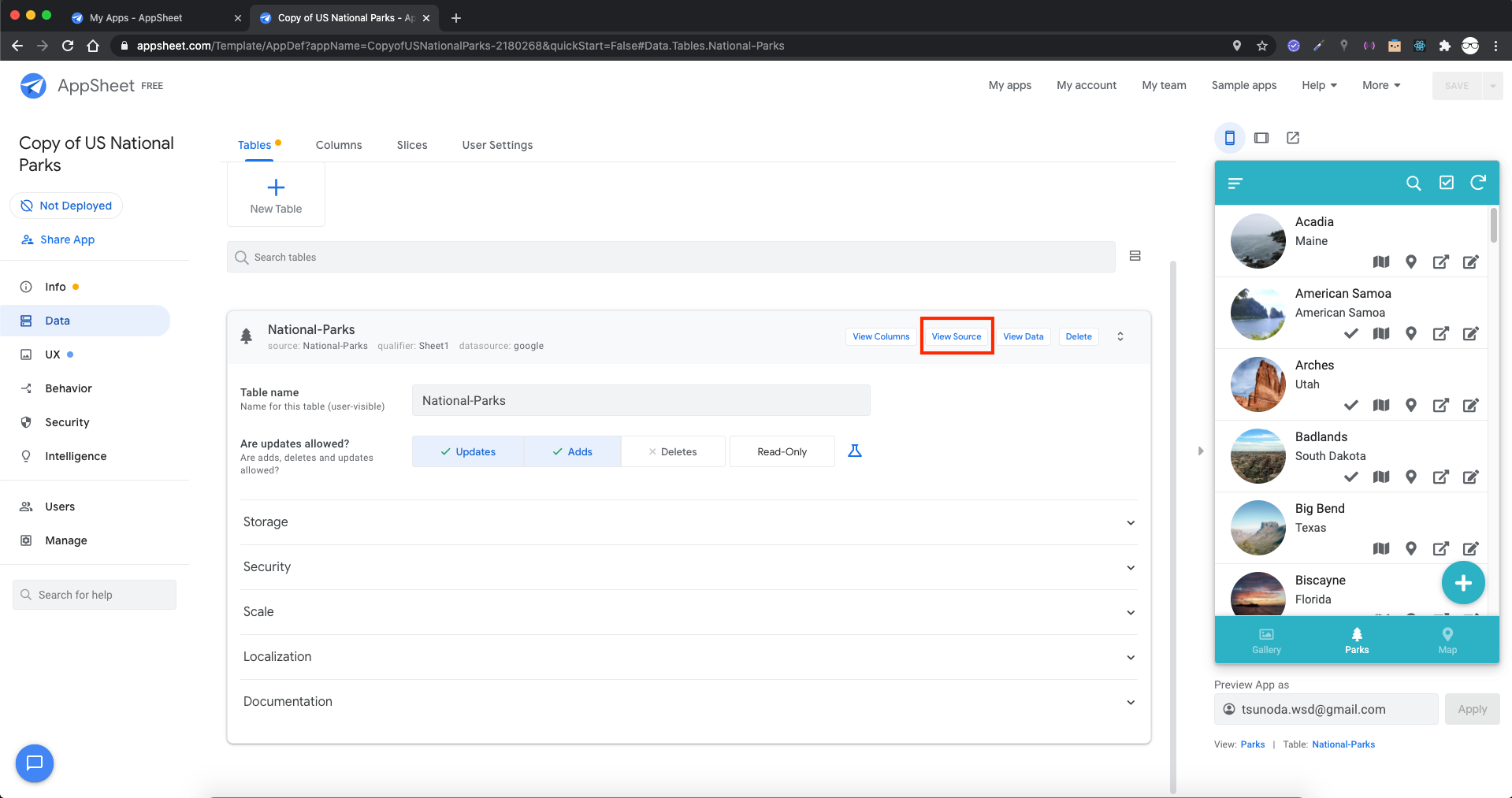1512x798 pixels.
Task: Open map icon for Acadia row
Action: pyautogui.click(x=1381, y=262)
